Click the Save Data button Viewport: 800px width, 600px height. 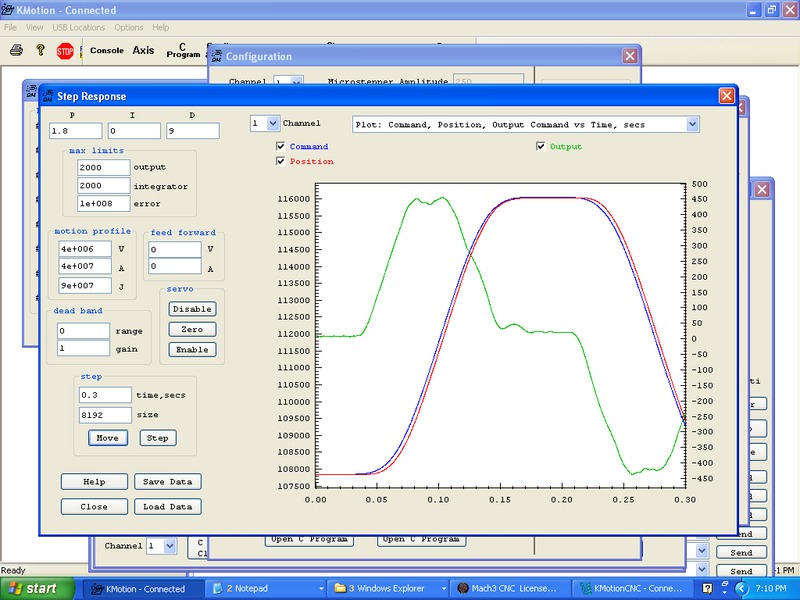click(167, 482)
